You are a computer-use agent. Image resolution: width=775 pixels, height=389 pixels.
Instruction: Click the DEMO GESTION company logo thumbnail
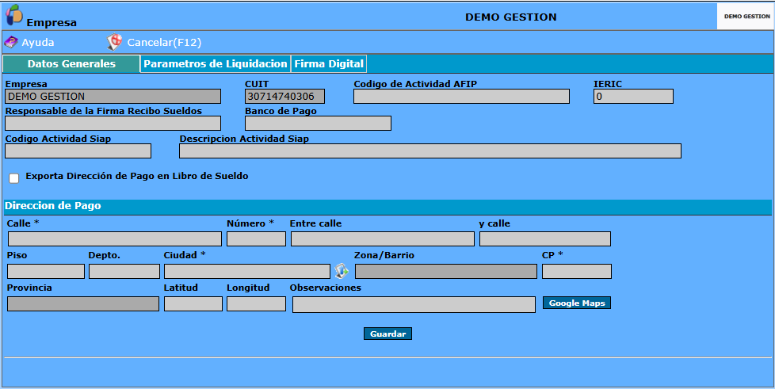coord(746,16)
